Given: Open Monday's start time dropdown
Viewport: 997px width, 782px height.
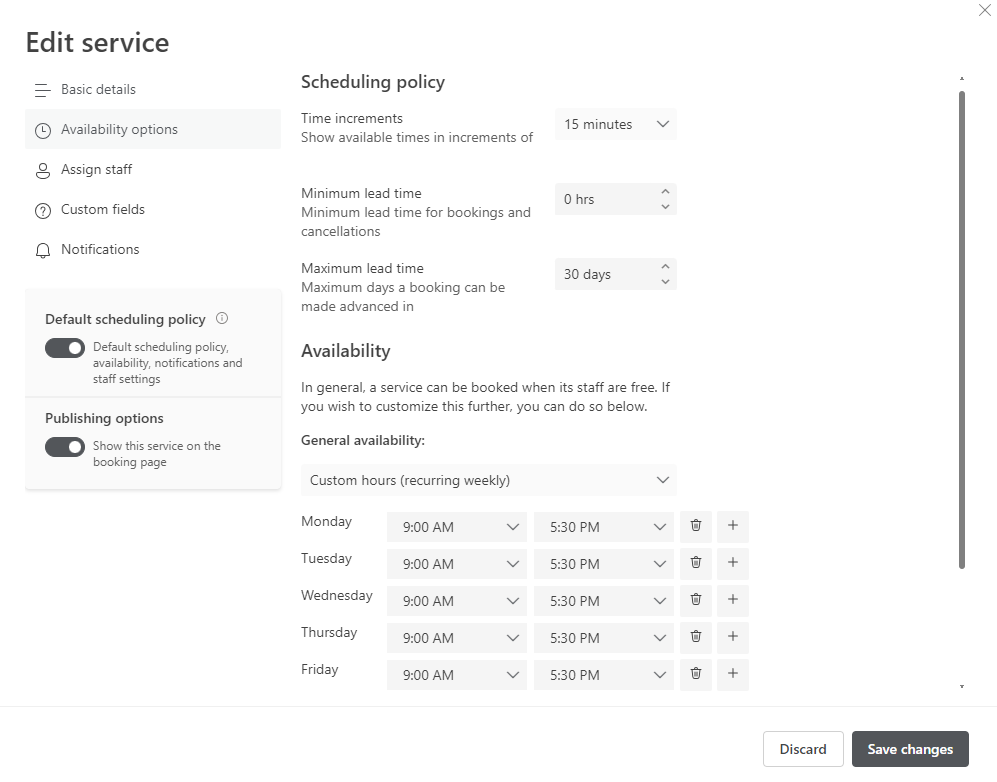Looking at the screenshot, I should (x=457, y=527).
